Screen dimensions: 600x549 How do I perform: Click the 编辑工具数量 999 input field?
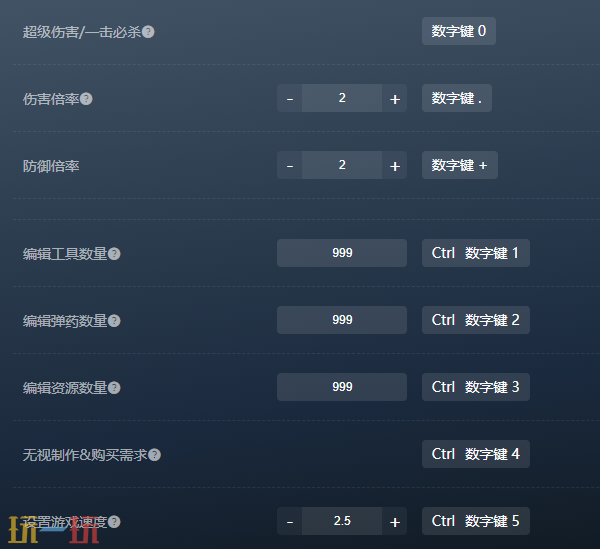[x=342, y=253]
